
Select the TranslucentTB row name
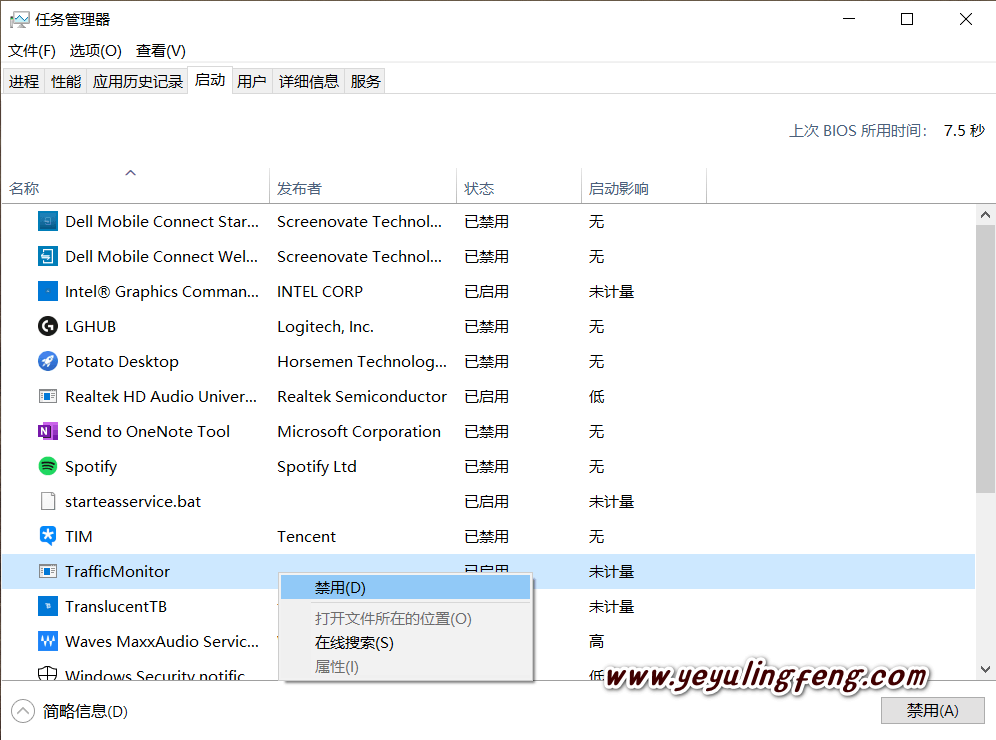point(116,606)
